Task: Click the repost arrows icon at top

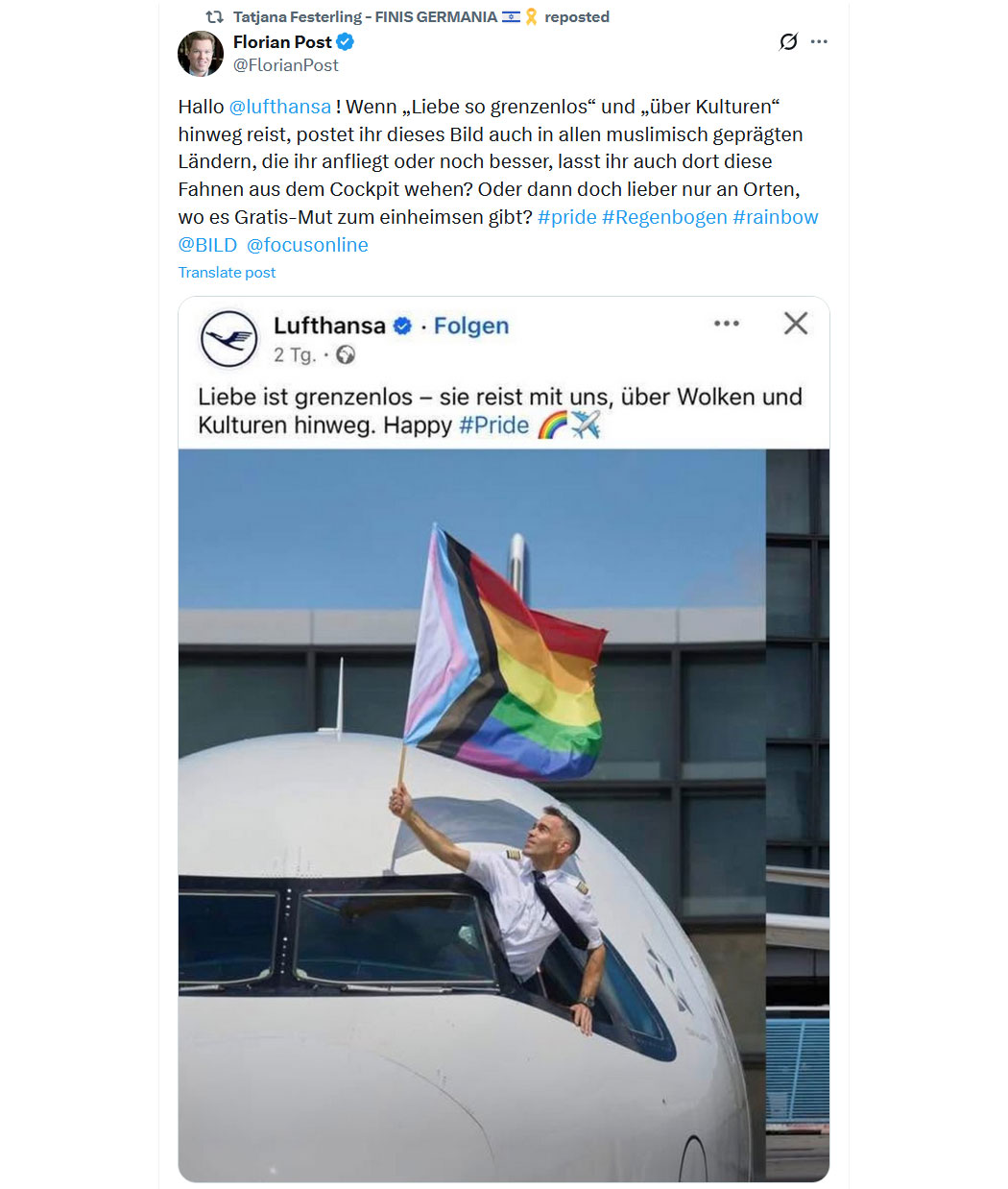Action: pyautogui.click(x=215, y=16)
